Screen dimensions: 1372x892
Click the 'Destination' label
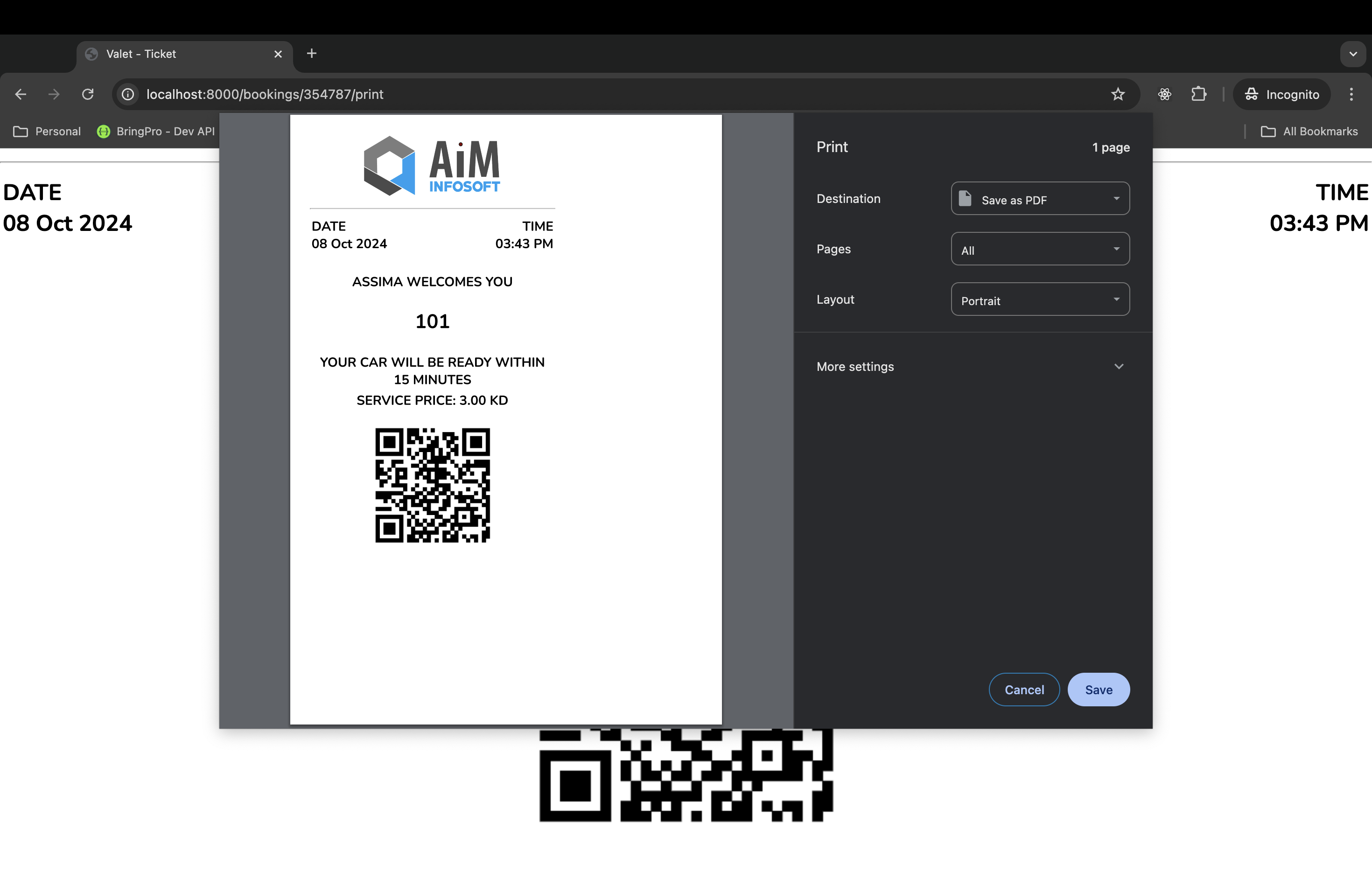[x=848, y=199]
